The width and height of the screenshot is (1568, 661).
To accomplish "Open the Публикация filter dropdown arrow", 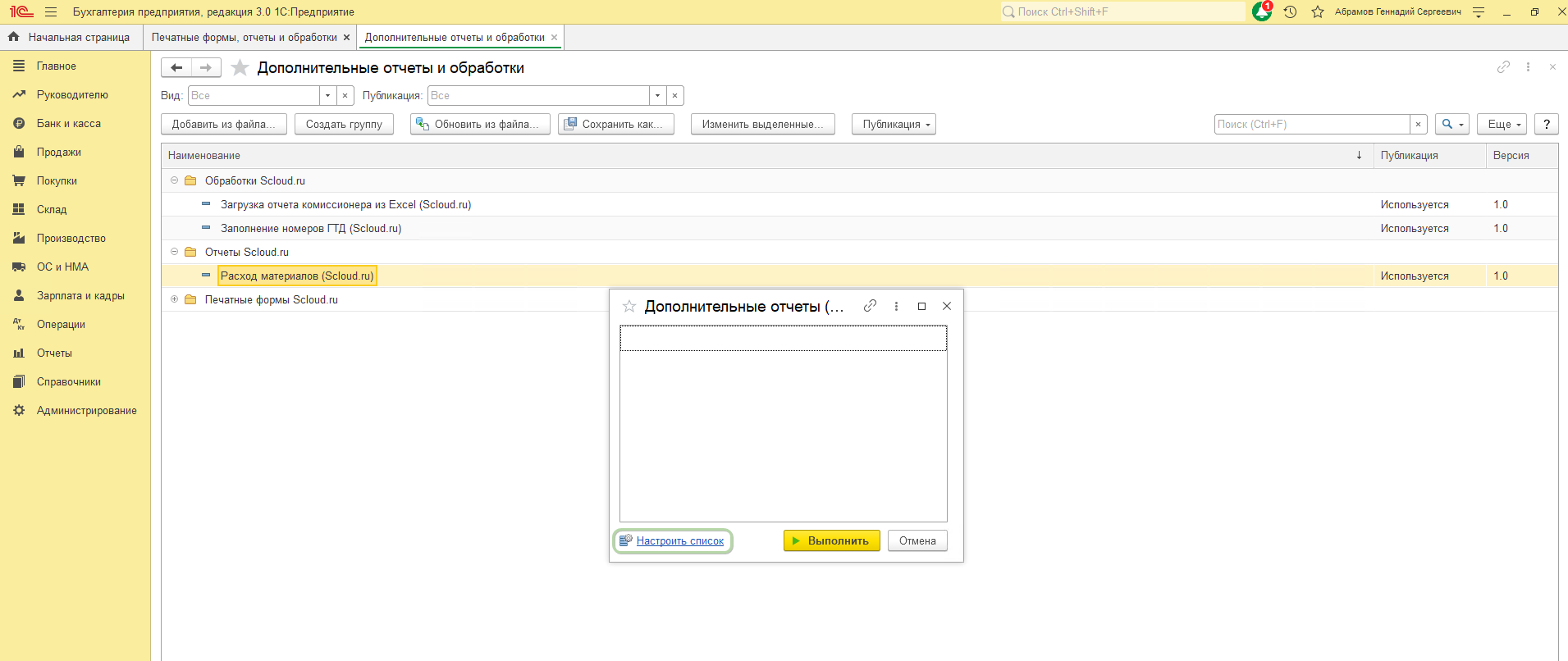I will pyautogui.click(x=658, y=96).
